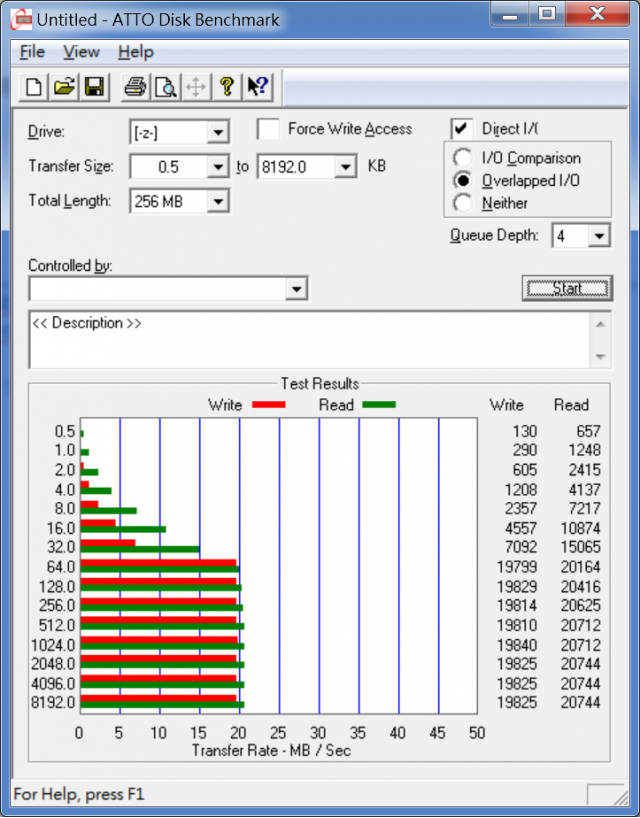
Task: Uncheck the Direct I/O checkbox
Action: pos(462,129)
